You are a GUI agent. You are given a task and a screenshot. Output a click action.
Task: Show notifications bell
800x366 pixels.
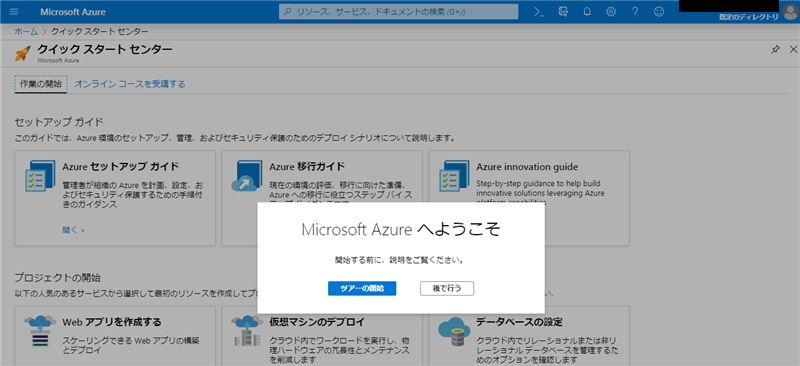pyautogui.click(x=587, y=12)
